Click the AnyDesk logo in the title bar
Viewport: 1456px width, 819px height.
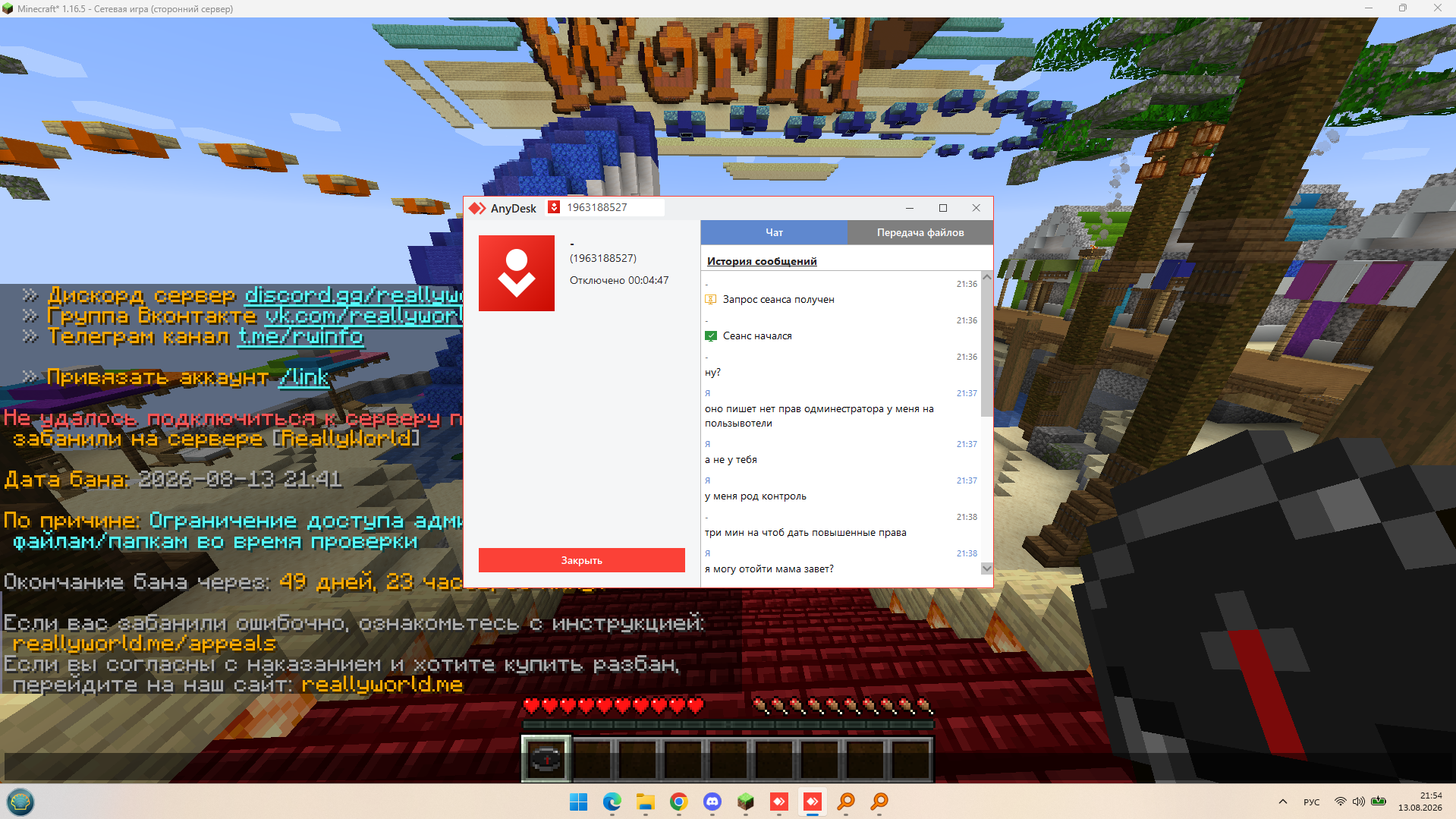point(477,208)
